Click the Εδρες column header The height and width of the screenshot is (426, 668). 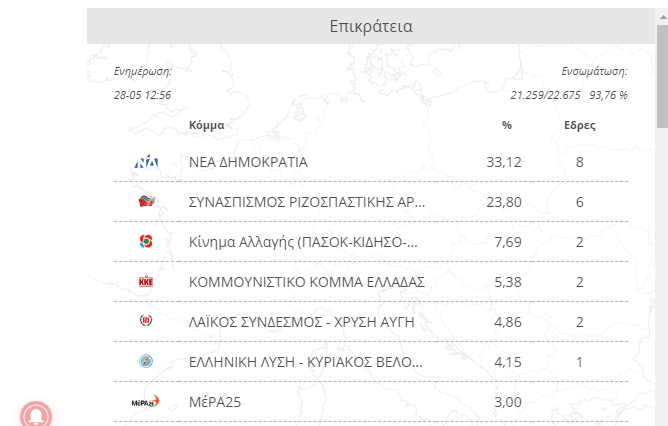pyautogui.click(x=580, y=126)
